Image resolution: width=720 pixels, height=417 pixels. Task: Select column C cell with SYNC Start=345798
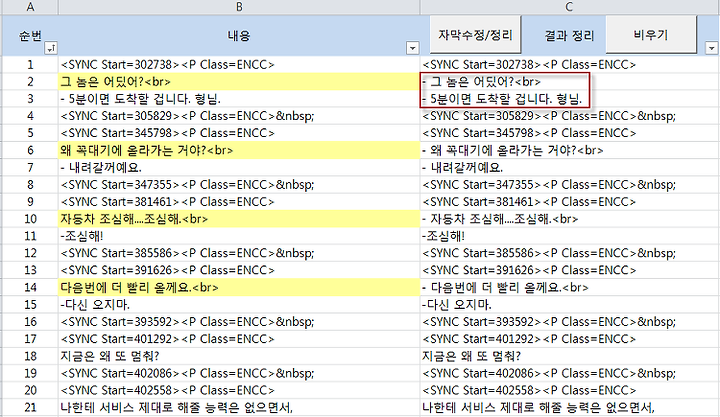tap(570, 133)
